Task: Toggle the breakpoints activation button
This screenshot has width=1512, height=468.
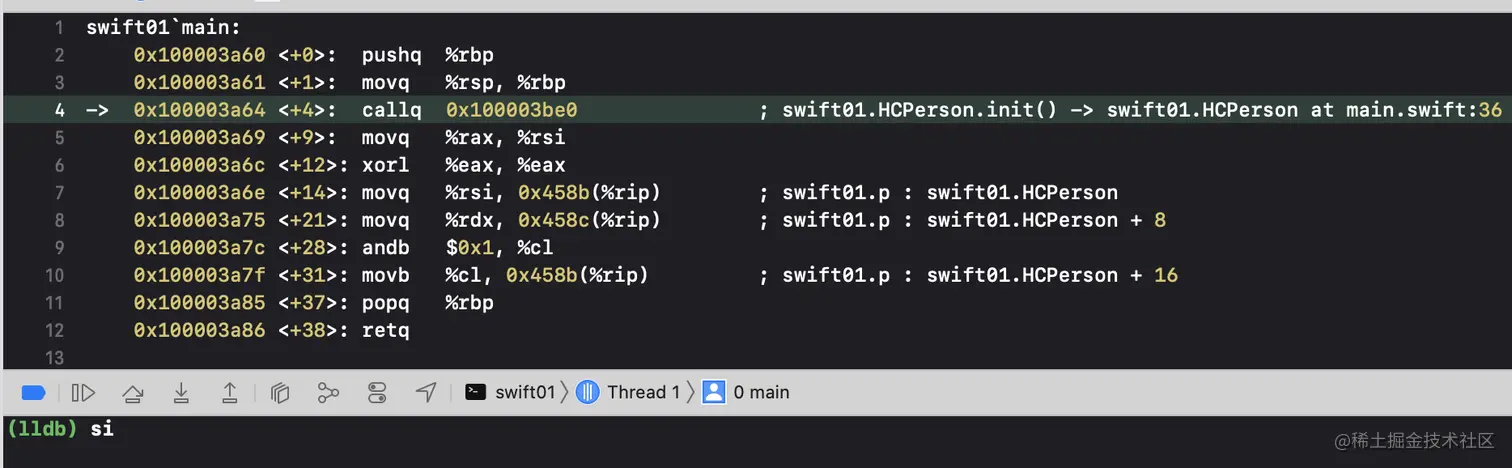Action: [33, 393]
